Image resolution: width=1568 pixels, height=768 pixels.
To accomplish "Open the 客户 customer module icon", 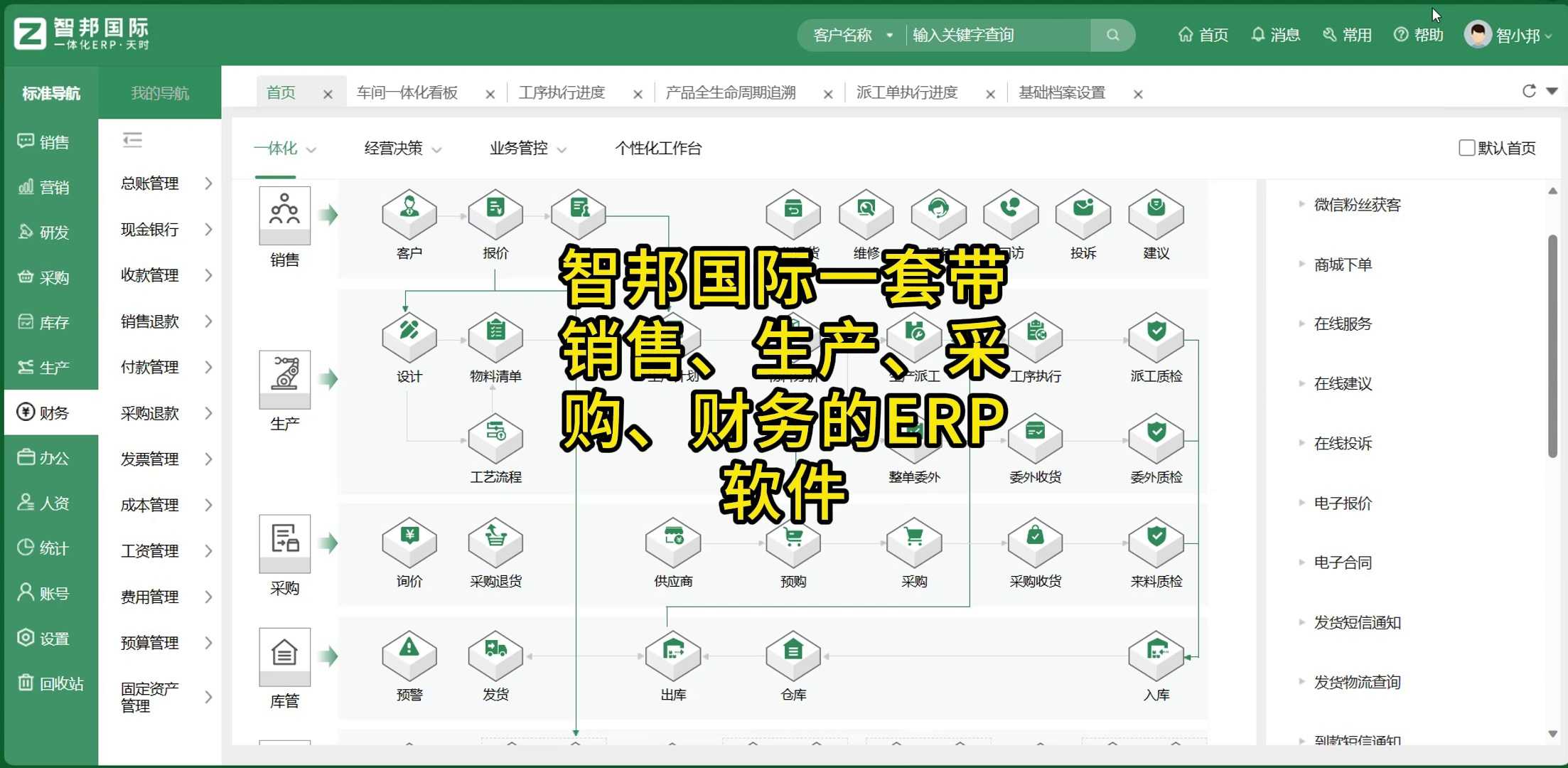I will pyautogui.click(x=409, y=214).
